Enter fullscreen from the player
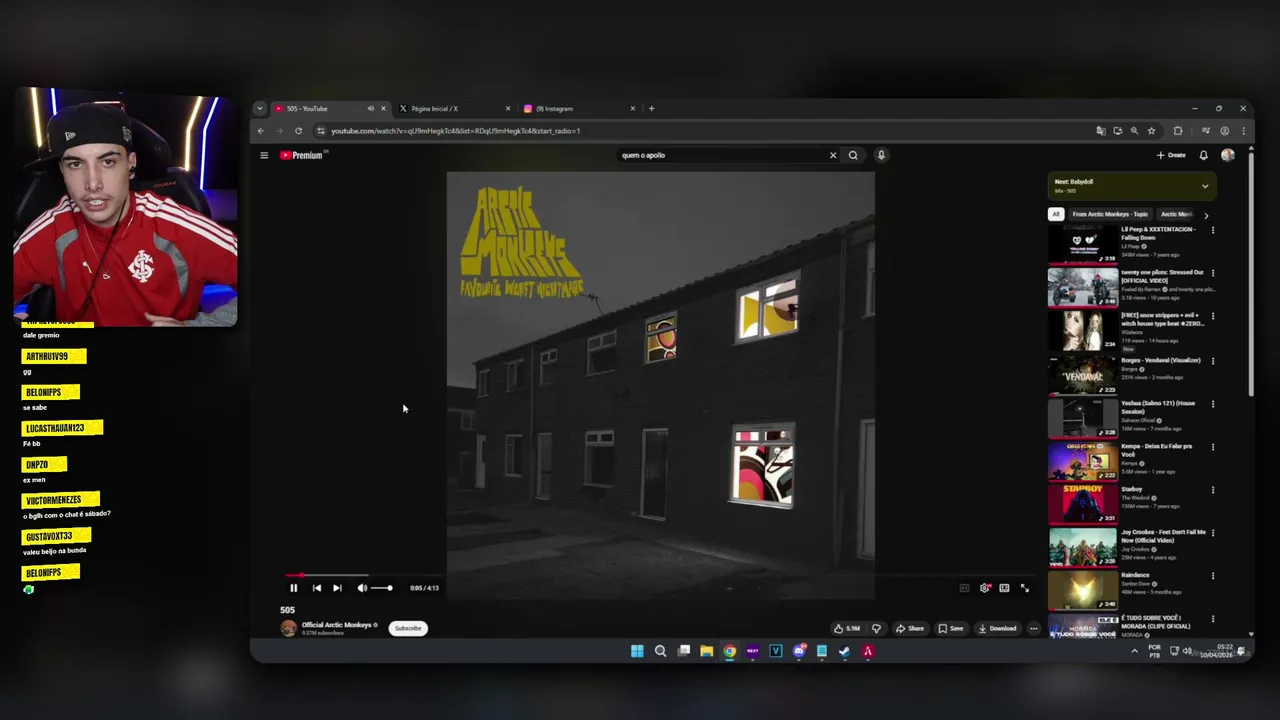Viewport: 1280px width, 720px height. point(1024,588)
